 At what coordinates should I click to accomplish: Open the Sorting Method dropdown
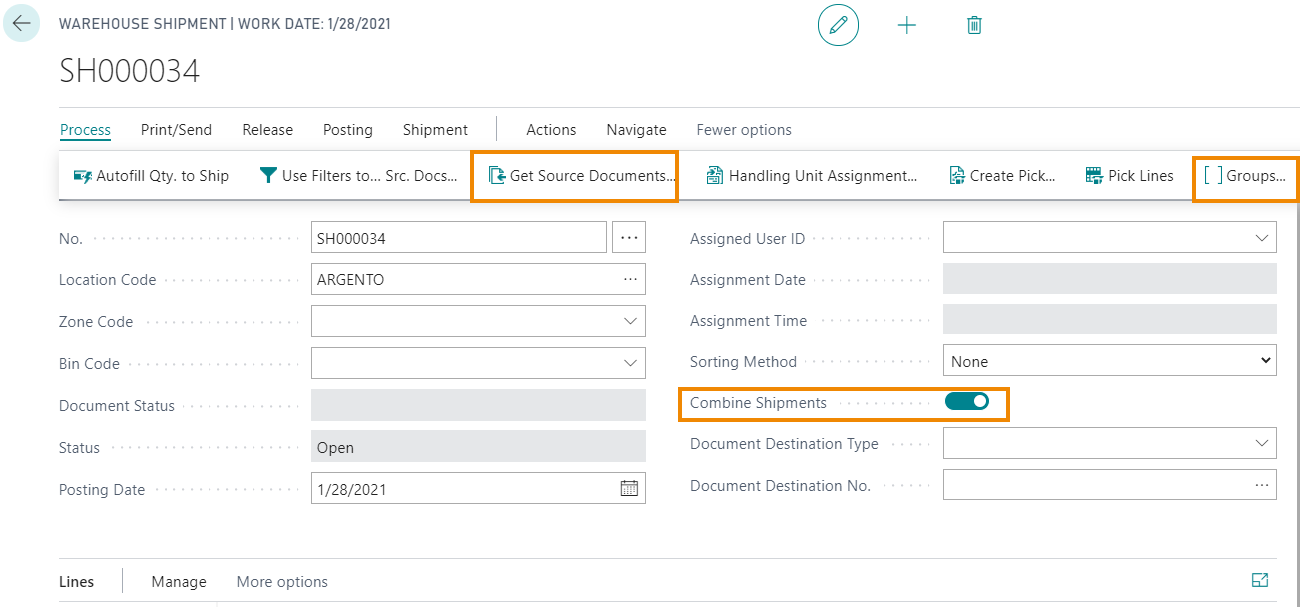(x=1110, y=361)
